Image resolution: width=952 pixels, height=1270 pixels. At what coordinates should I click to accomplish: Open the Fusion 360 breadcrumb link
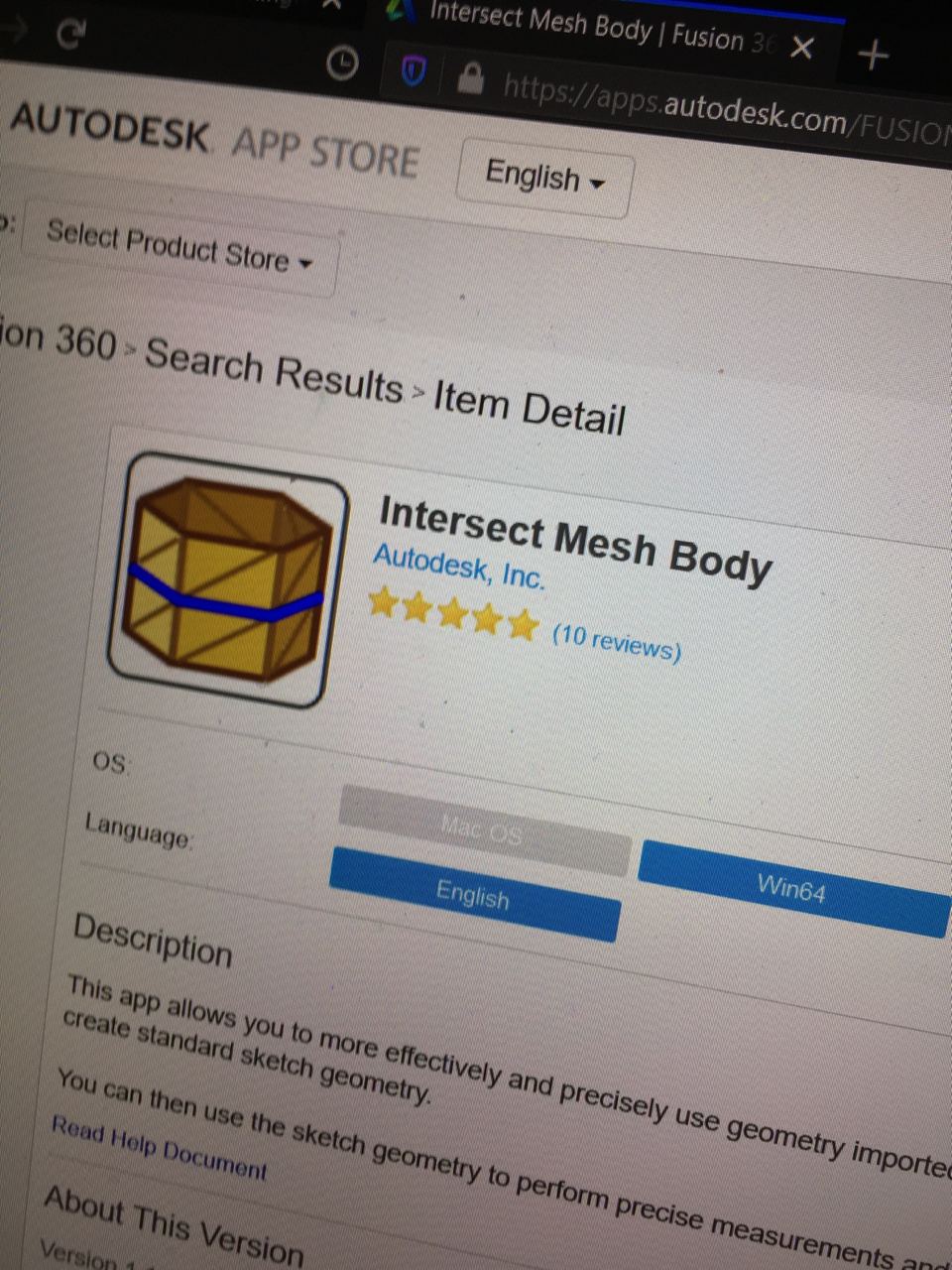coord(59,340)
